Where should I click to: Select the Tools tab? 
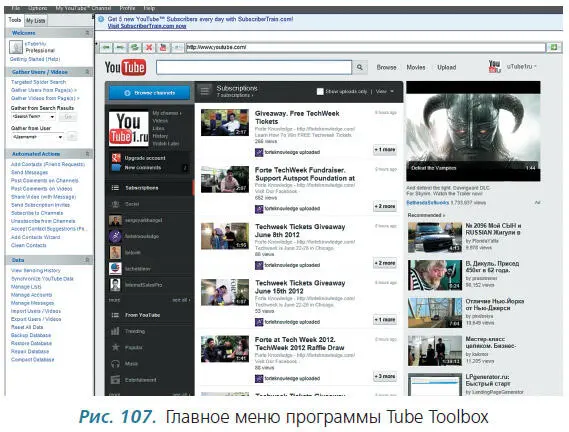click(15, 20)
